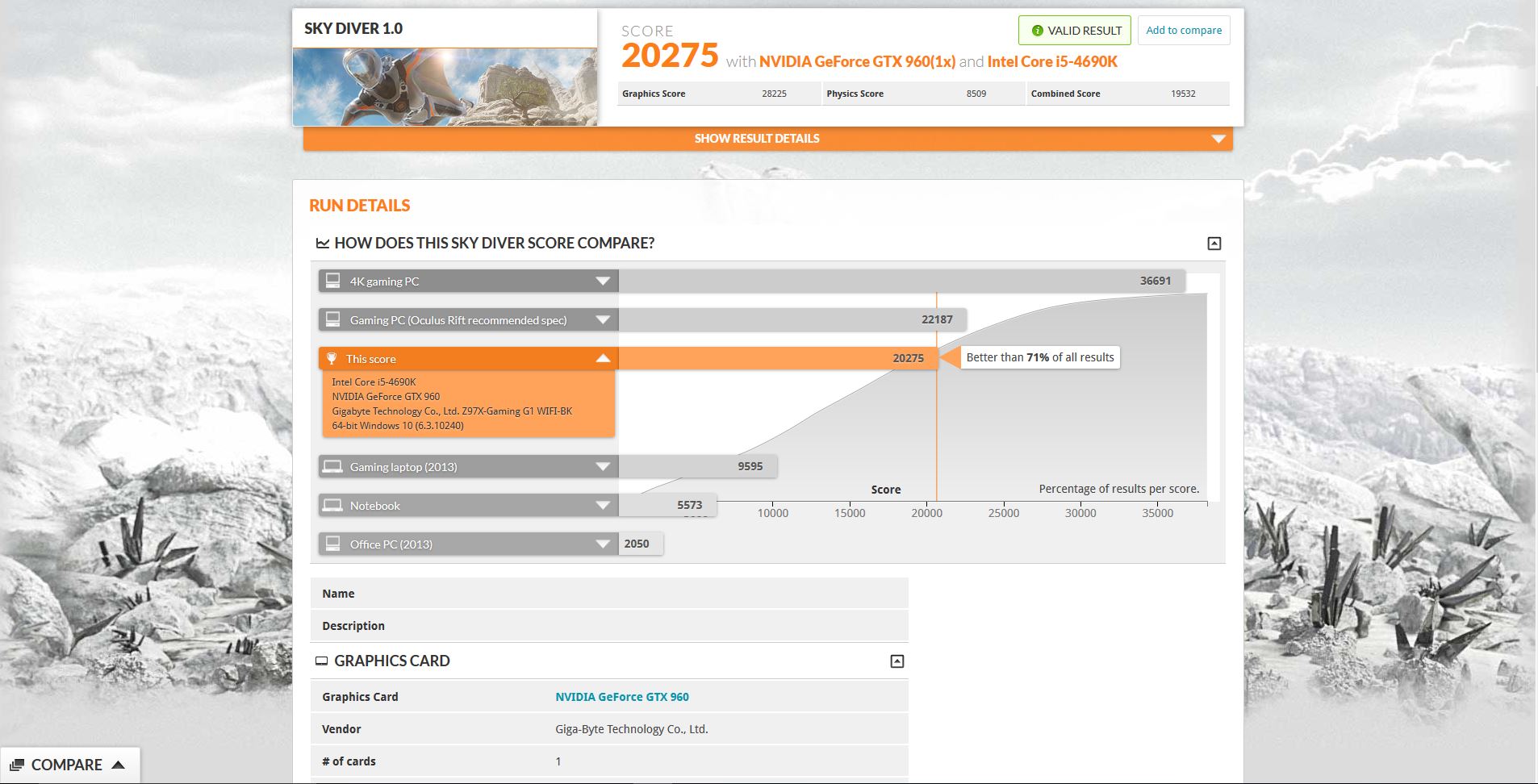Click the laptop icon in Gaming laptop (2013) row

click(x=332, y=466)
